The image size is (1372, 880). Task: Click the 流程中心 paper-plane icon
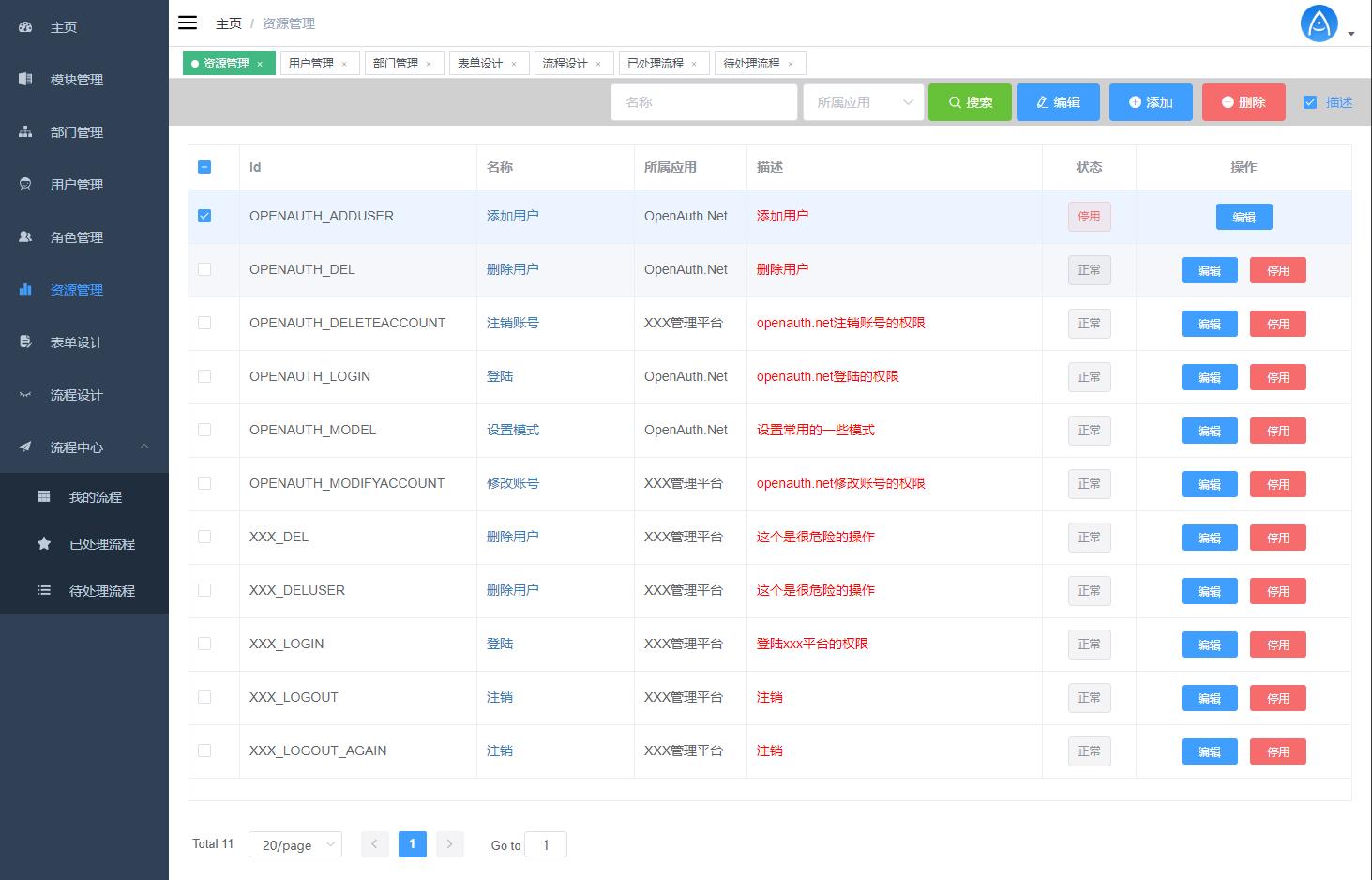tap(25, 448)
